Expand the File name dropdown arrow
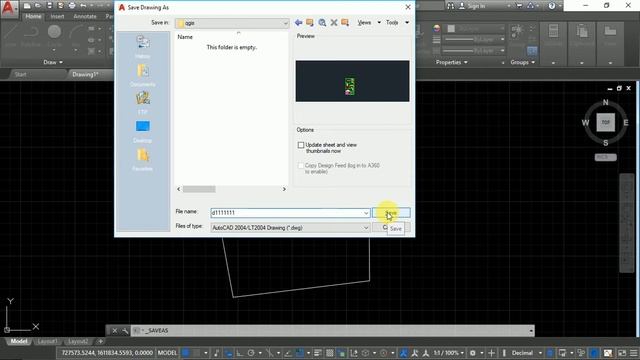The height and width of the screenshot is (360, 640). tap(366, 213)
